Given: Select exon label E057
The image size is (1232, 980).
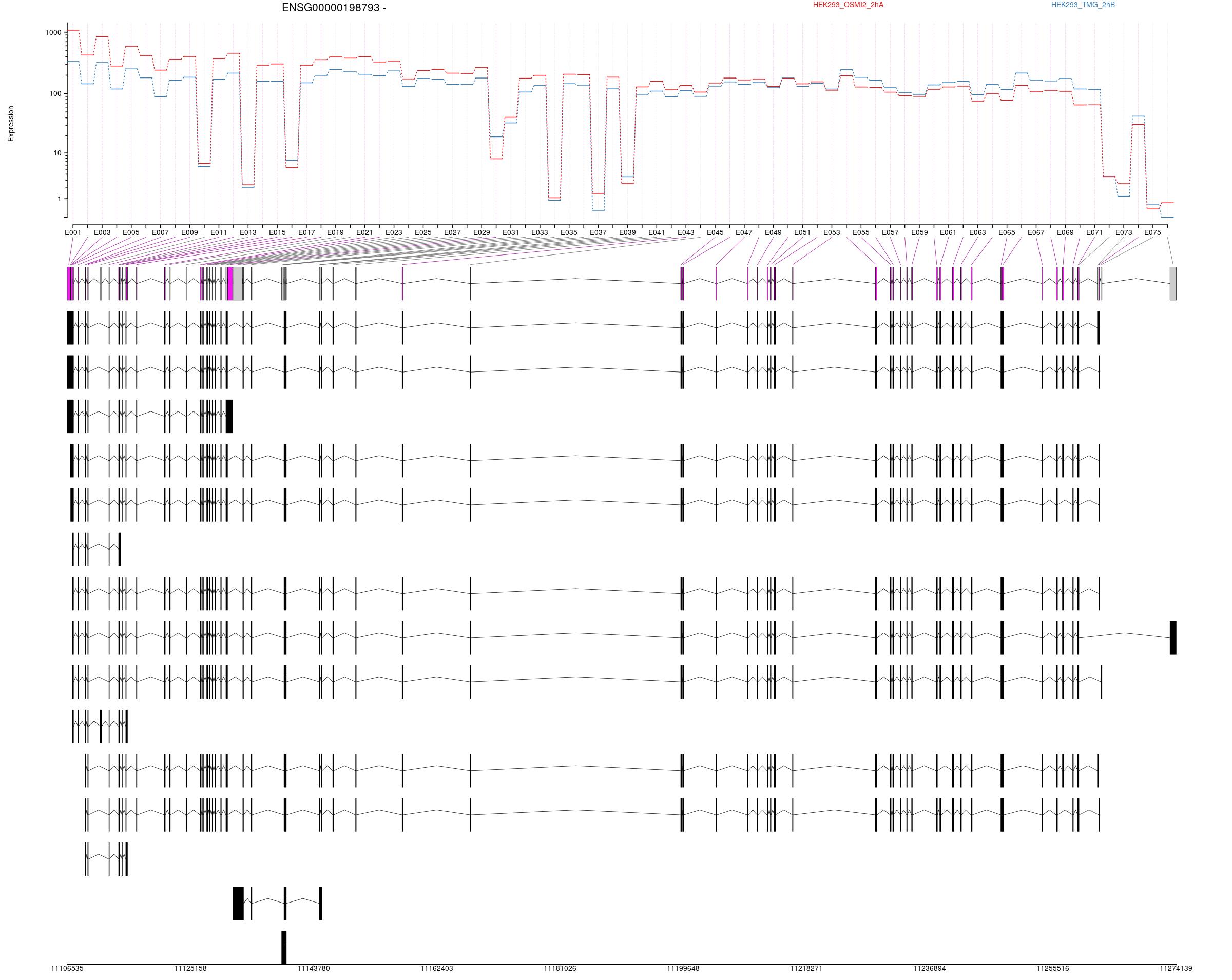Looking at the screenshot, I should (890, 232).
